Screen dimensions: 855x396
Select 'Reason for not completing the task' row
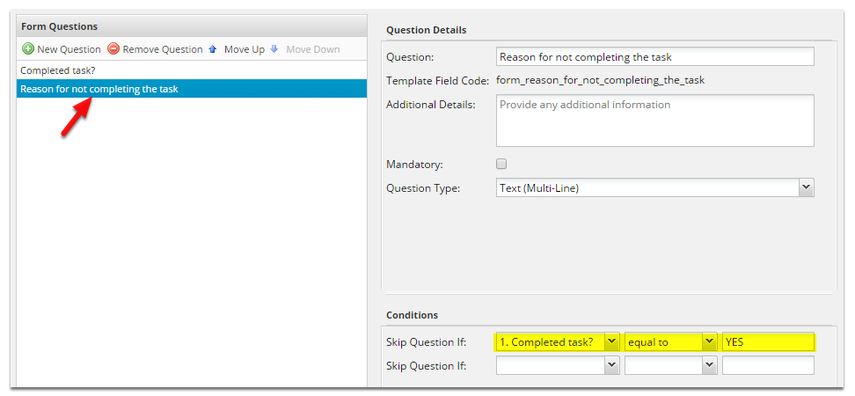pyautogui.click(x=192, y=89)
